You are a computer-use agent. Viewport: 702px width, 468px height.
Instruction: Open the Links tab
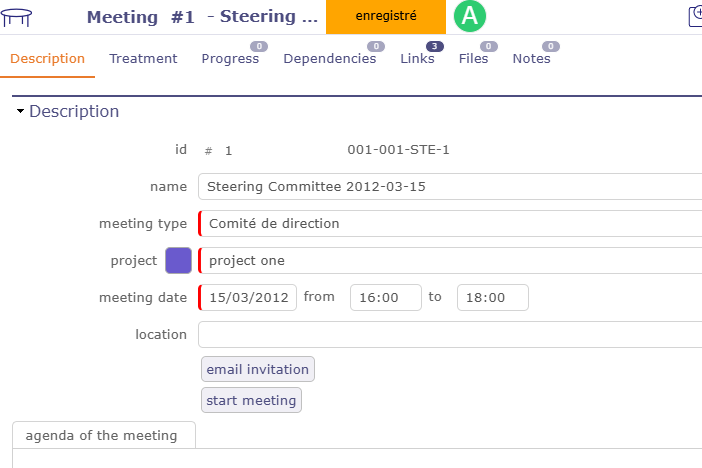[417, 59]
